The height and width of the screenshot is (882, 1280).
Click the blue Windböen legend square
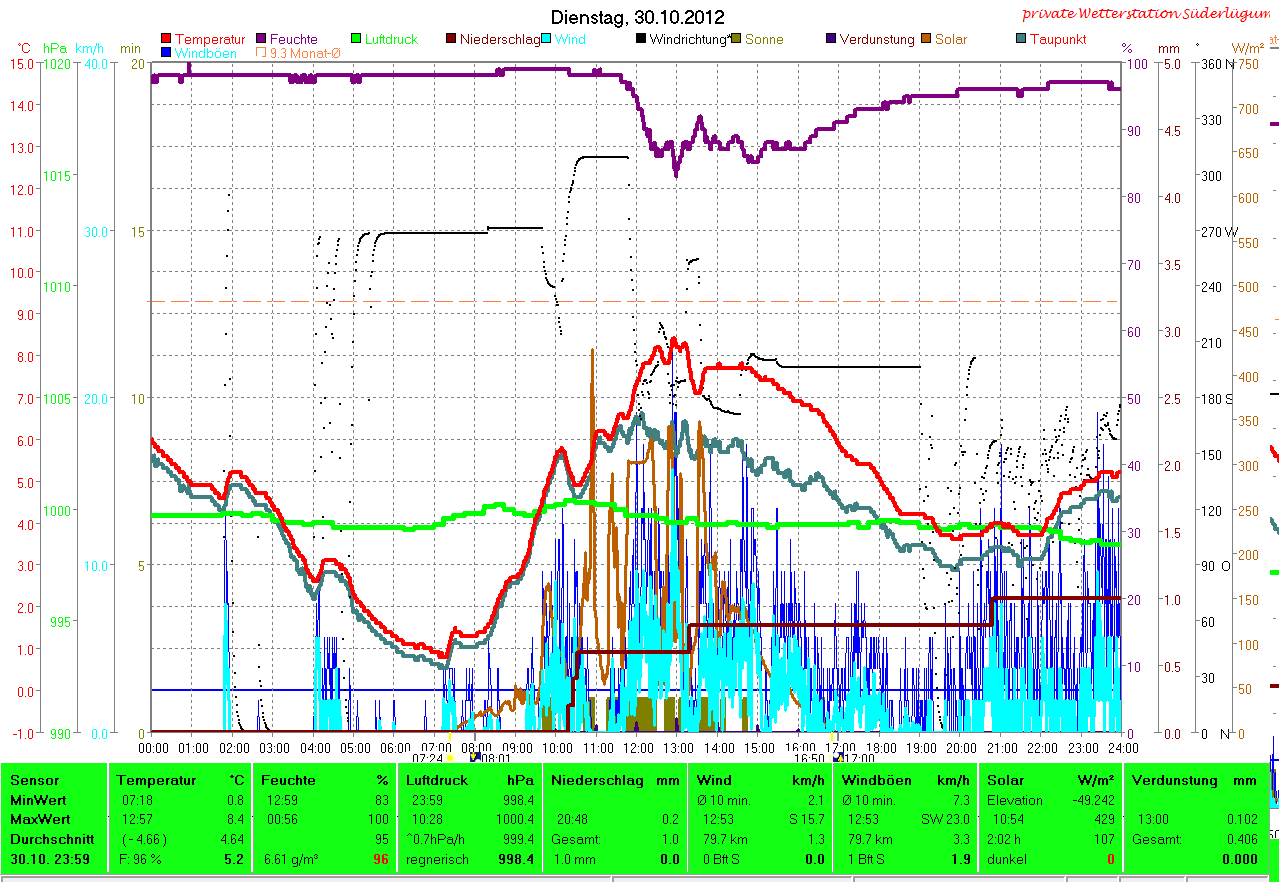pyautogui.click(x=166, y=53)
